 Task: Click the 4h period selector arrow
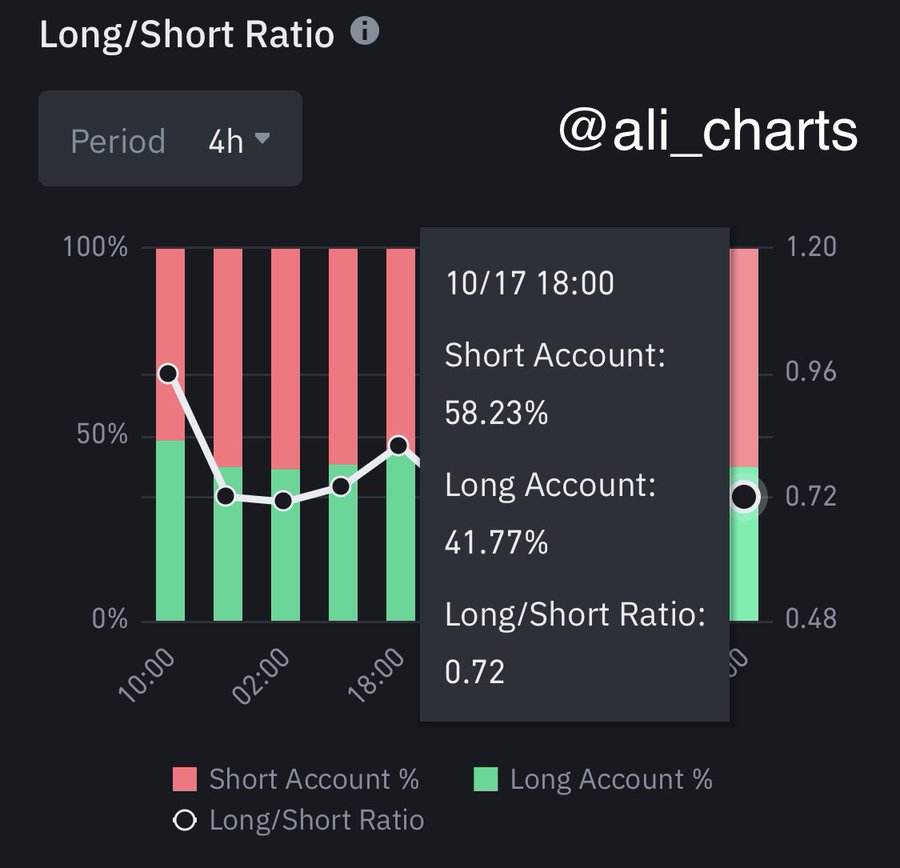coord(266,141)
